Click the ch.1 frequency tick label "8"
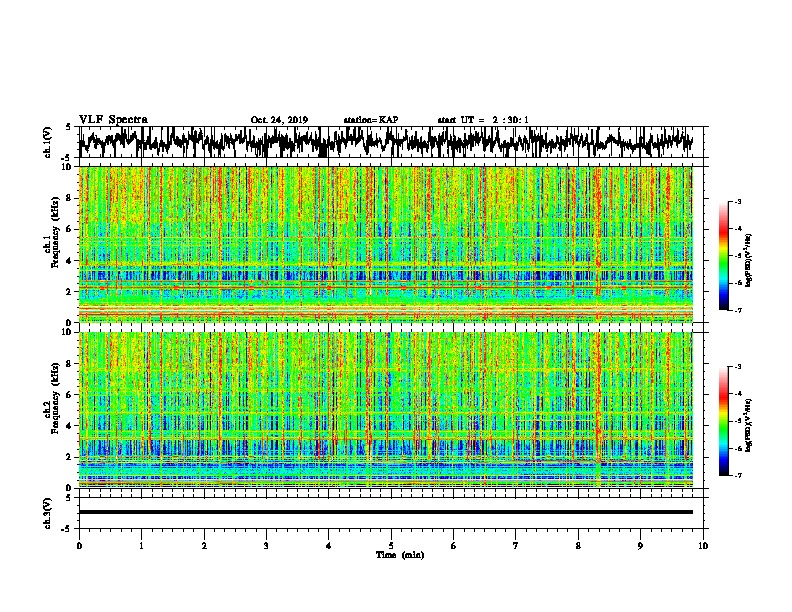Screen dimensions: 792x612 [x=71, y=198]
